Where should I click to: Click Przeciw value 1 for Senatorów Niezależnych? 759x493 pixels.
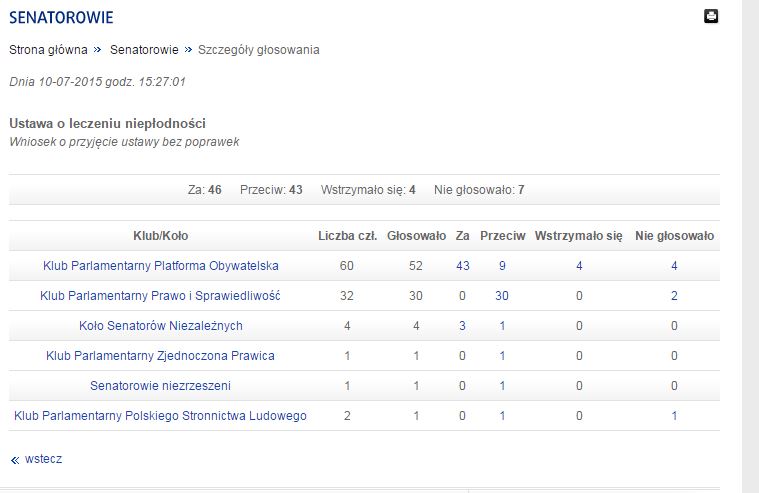pos(502,326)
